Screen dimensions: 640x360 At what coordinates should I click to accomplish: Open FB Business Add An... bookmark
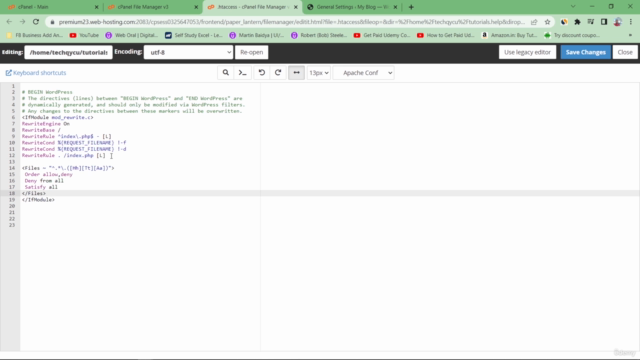point(35,35)
